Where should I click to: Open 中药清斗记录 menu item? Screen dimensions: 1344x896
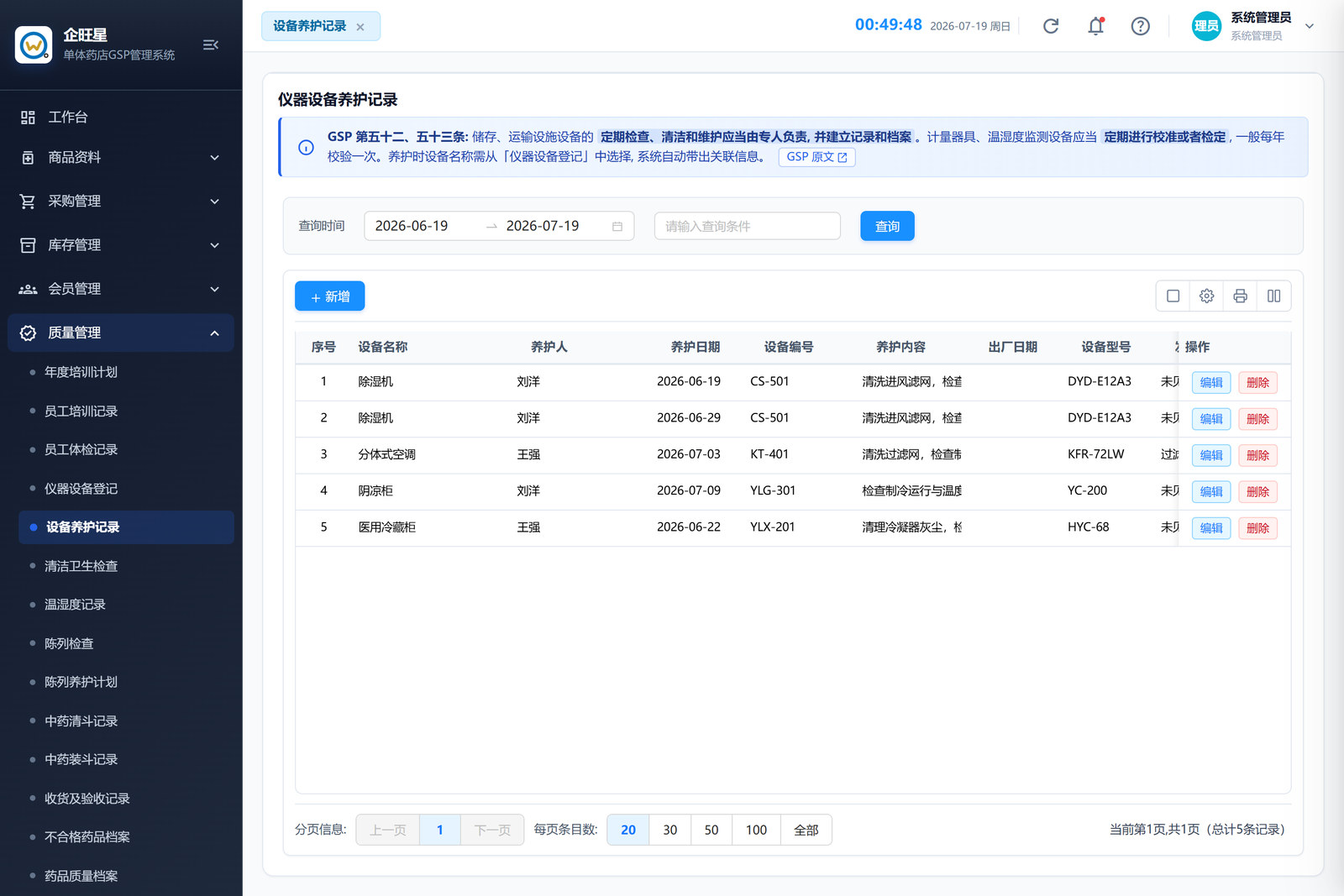tap(126, 720)
